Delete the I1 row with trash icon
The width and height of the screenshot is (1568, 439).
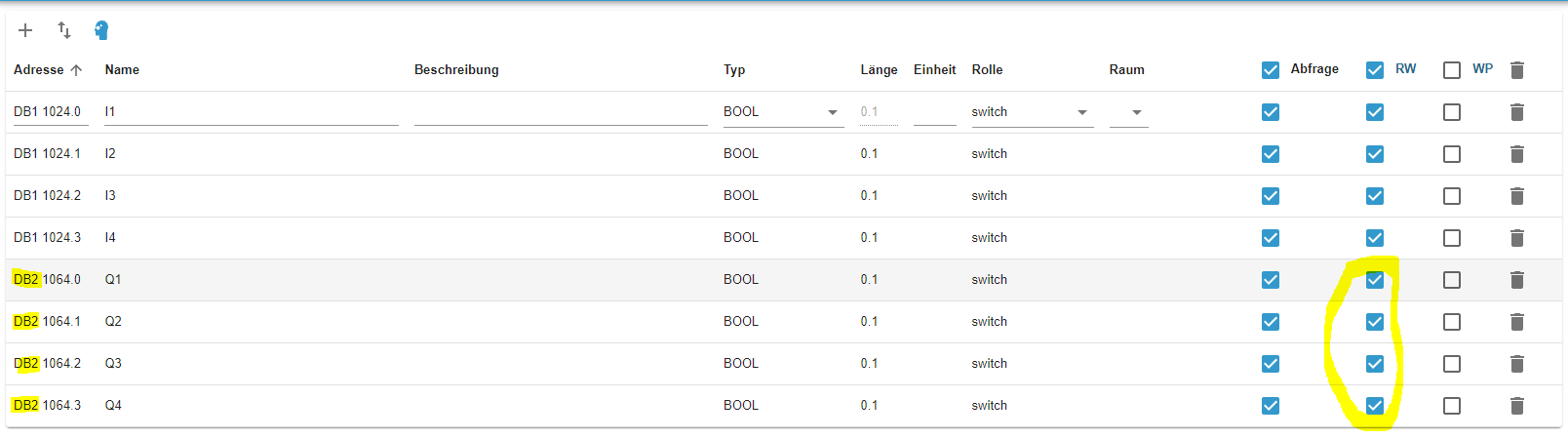(1516, 112)
